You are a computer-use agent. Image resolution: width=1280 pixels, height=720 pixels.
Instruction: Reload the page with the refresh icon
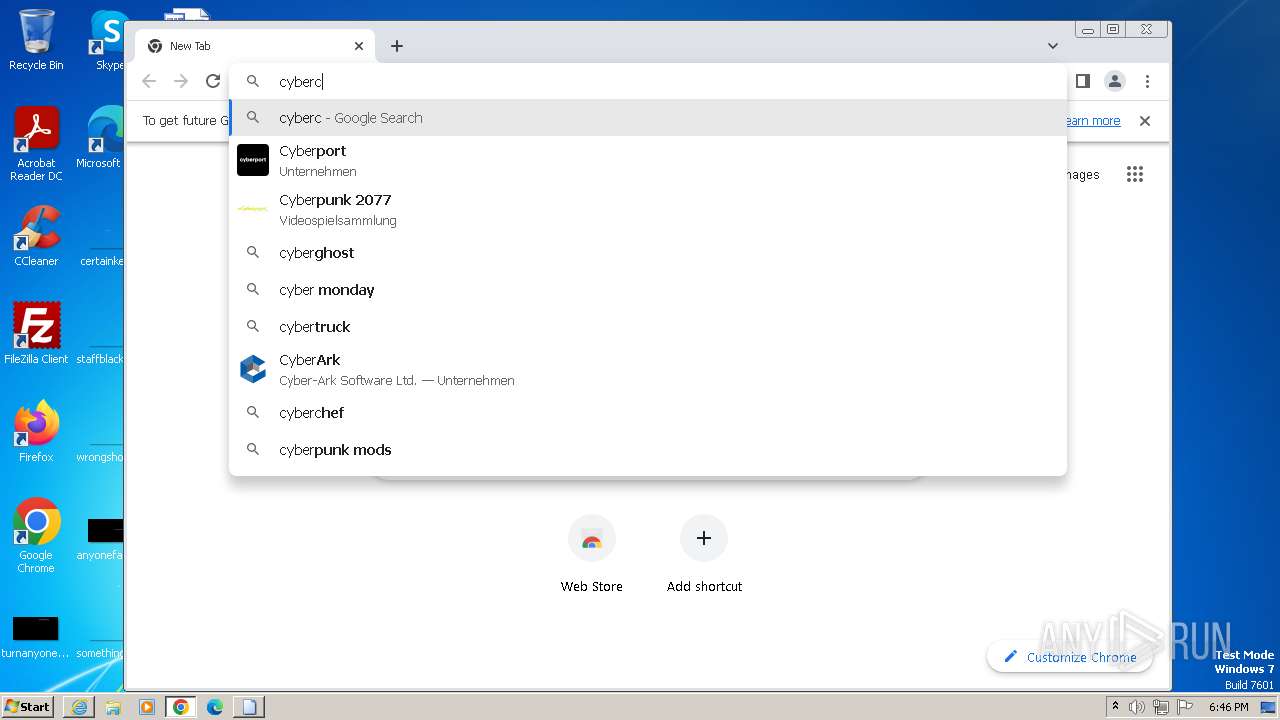pyautogui.click(x=212, y=81)
